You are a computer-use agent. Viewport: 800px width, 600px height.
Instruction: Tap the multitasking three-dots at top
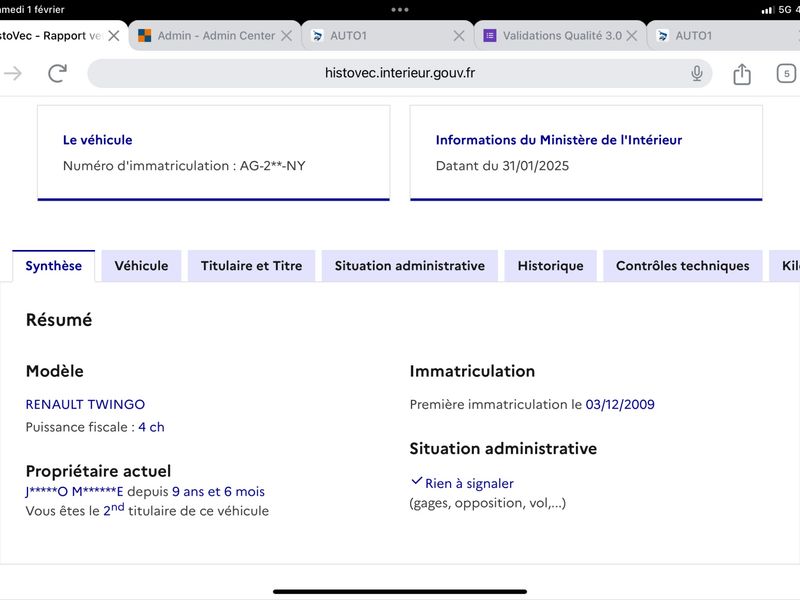(399, 10)
